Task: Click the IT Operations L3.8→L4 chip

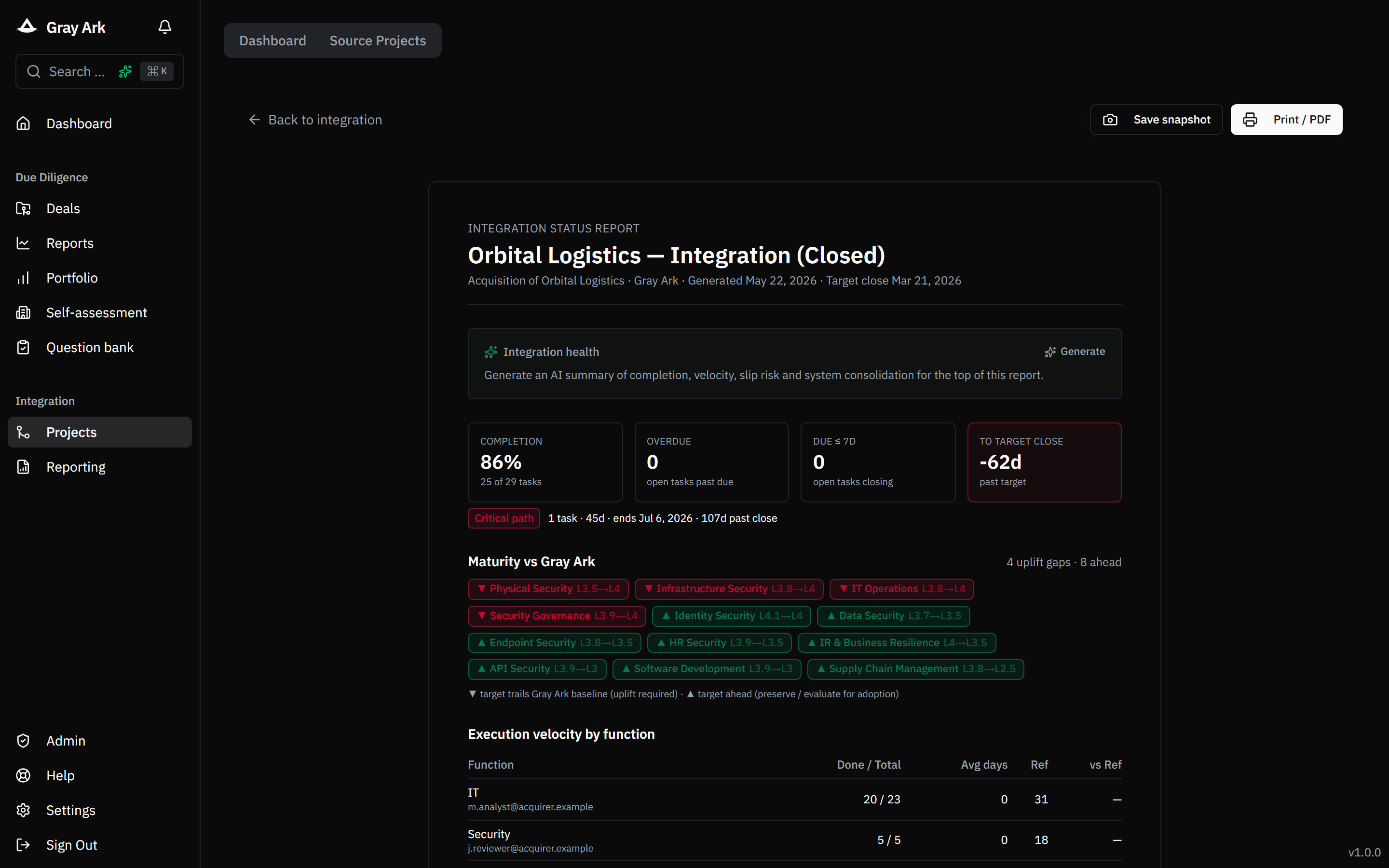Action: coord(902,589)
